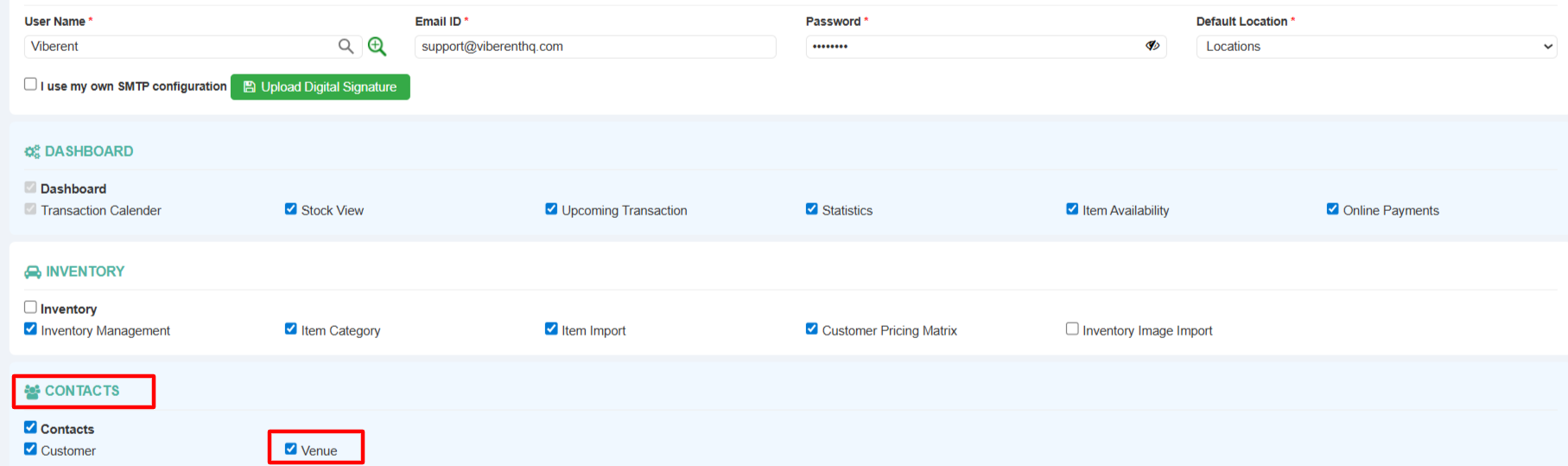Open the Default Location dropdown
This screenshot has height=466, width=1568.
(1376, 47)
